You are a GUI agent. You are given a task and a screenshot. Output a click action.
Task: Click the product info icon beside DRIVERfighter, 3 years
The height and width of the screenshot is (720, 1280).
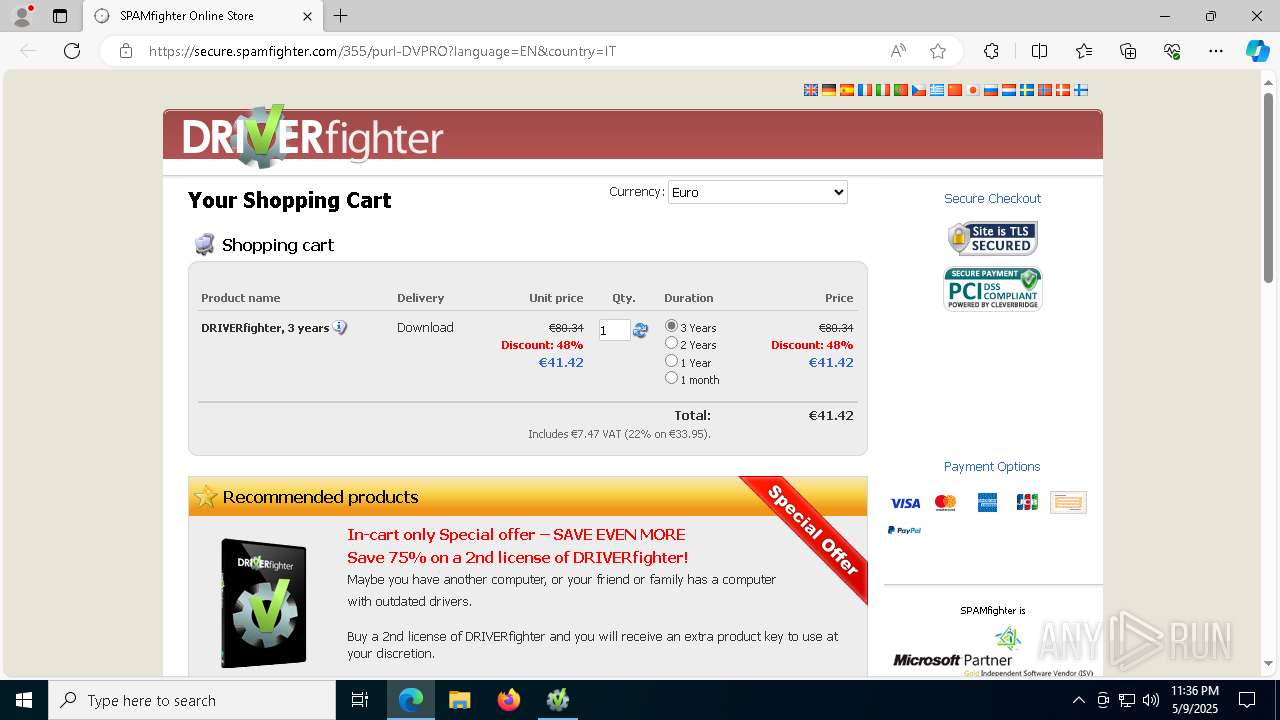click(x=340, y=328)
